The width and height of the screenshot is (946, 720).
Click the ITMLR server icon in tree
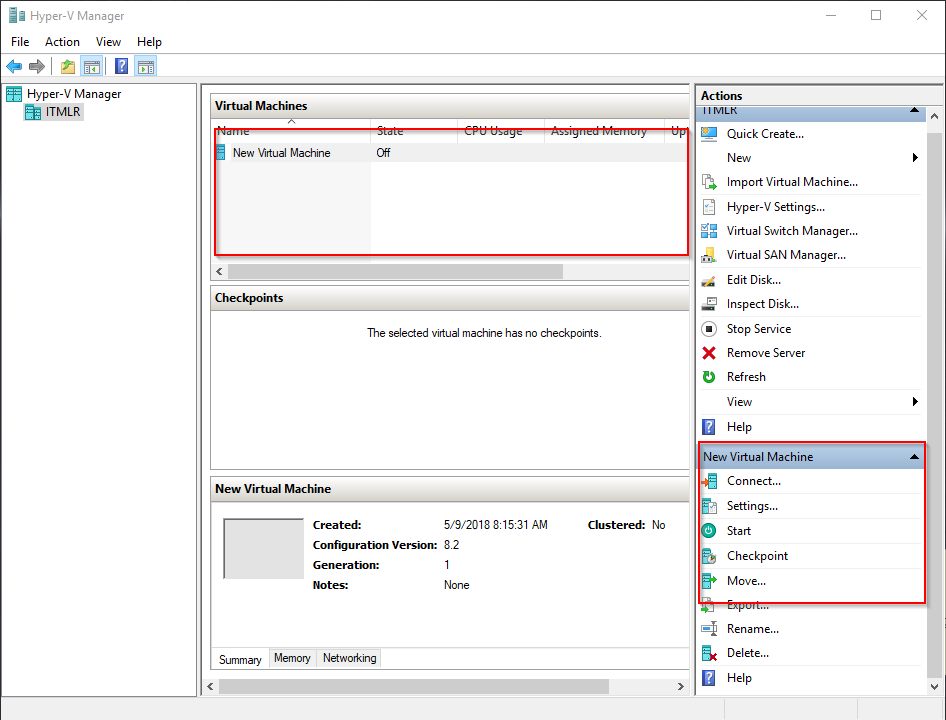[x=33, y=112]
